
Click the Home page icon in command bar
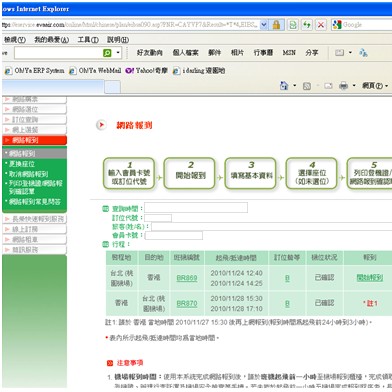[284, 86]
